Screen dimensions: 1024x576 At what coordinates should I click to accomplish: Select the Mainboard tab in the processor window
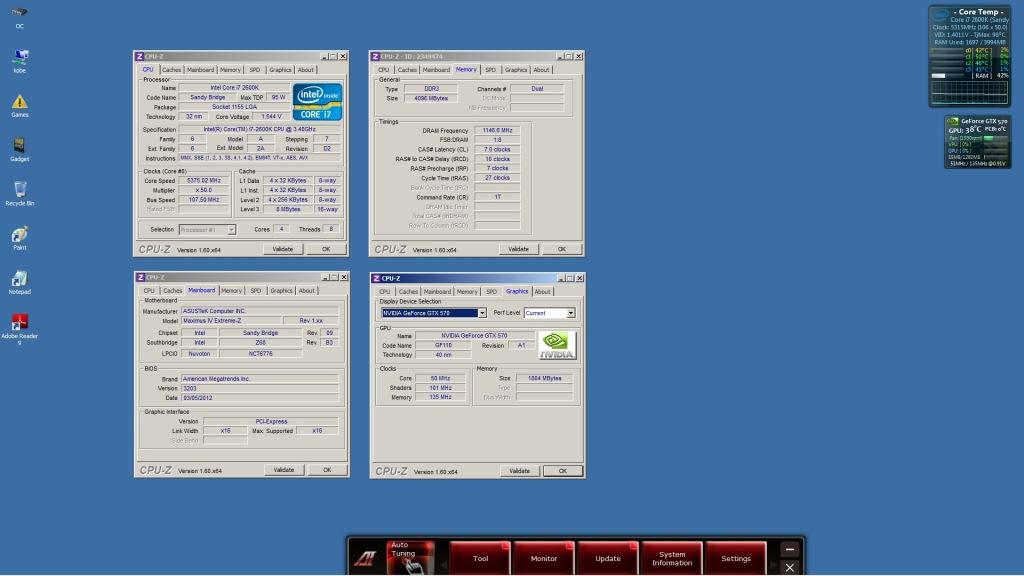200,70
